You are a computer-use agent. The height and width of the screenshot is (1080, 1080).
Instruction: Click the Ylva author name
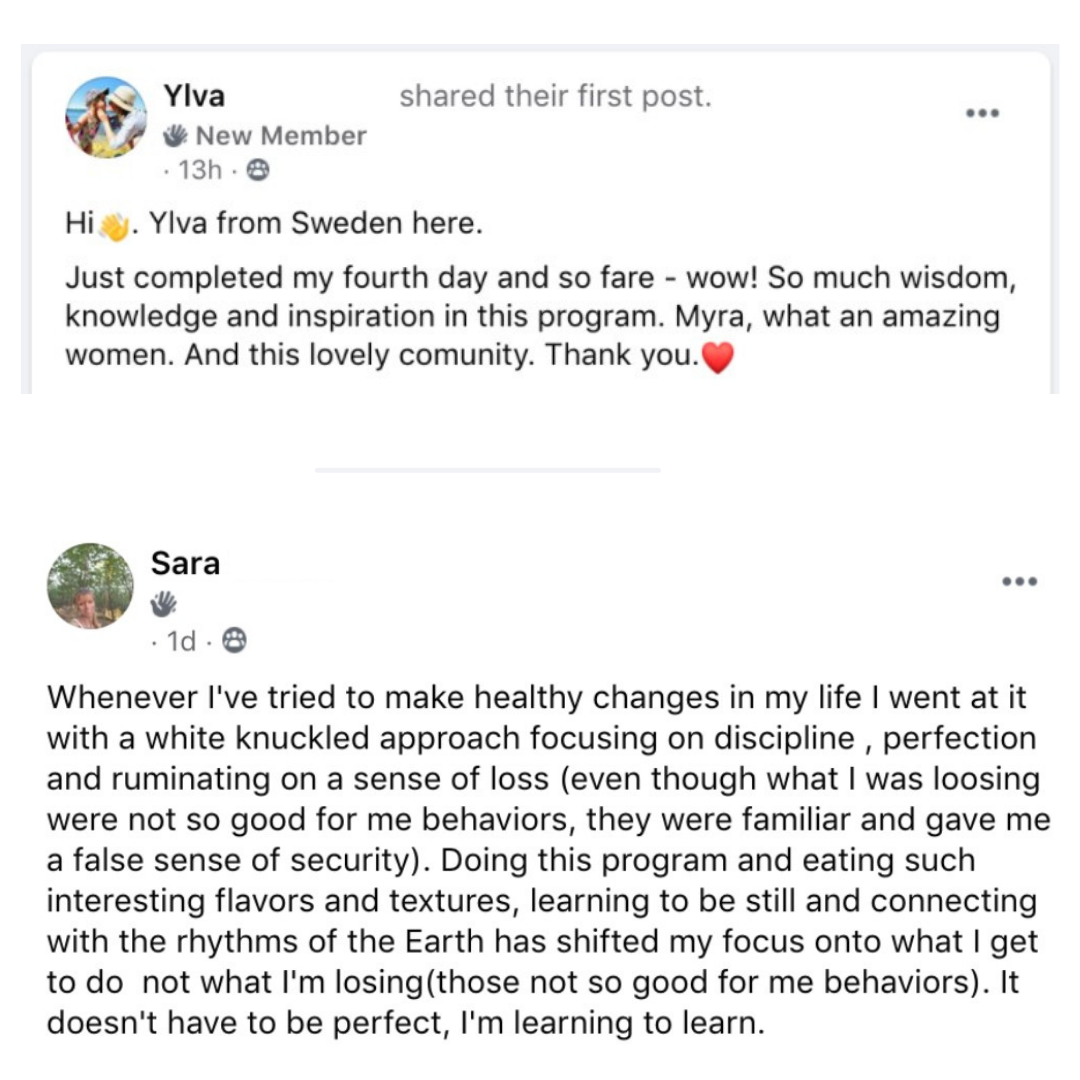coord(194,96)
